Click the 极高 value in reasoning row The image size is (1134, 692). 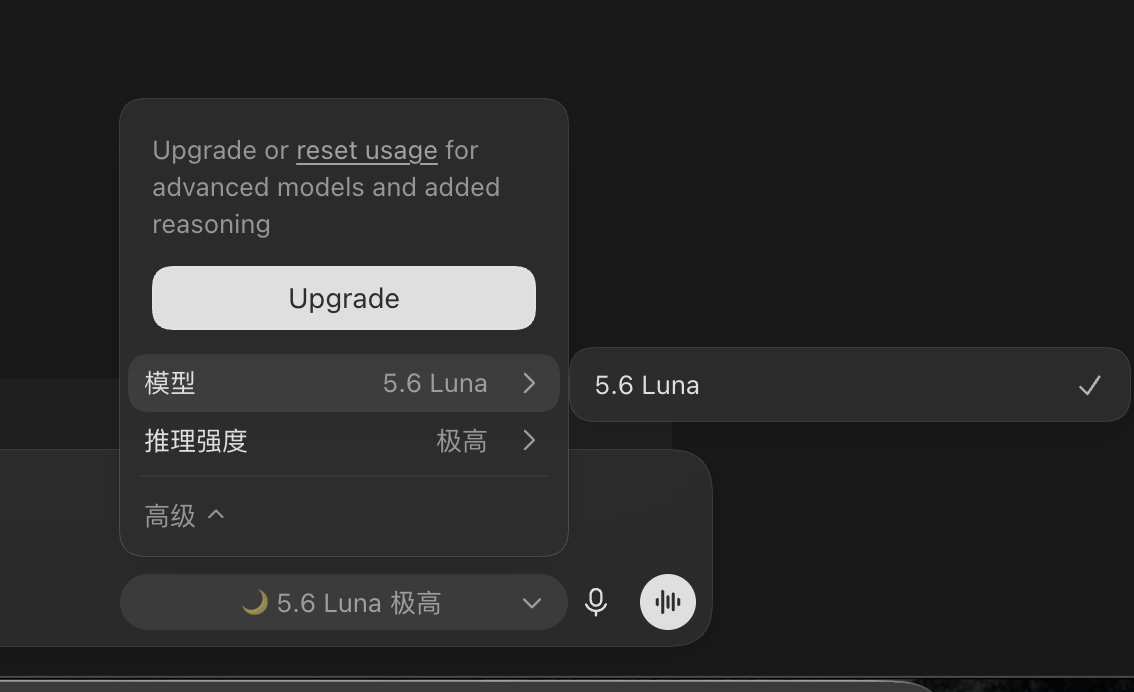[461, 441]
